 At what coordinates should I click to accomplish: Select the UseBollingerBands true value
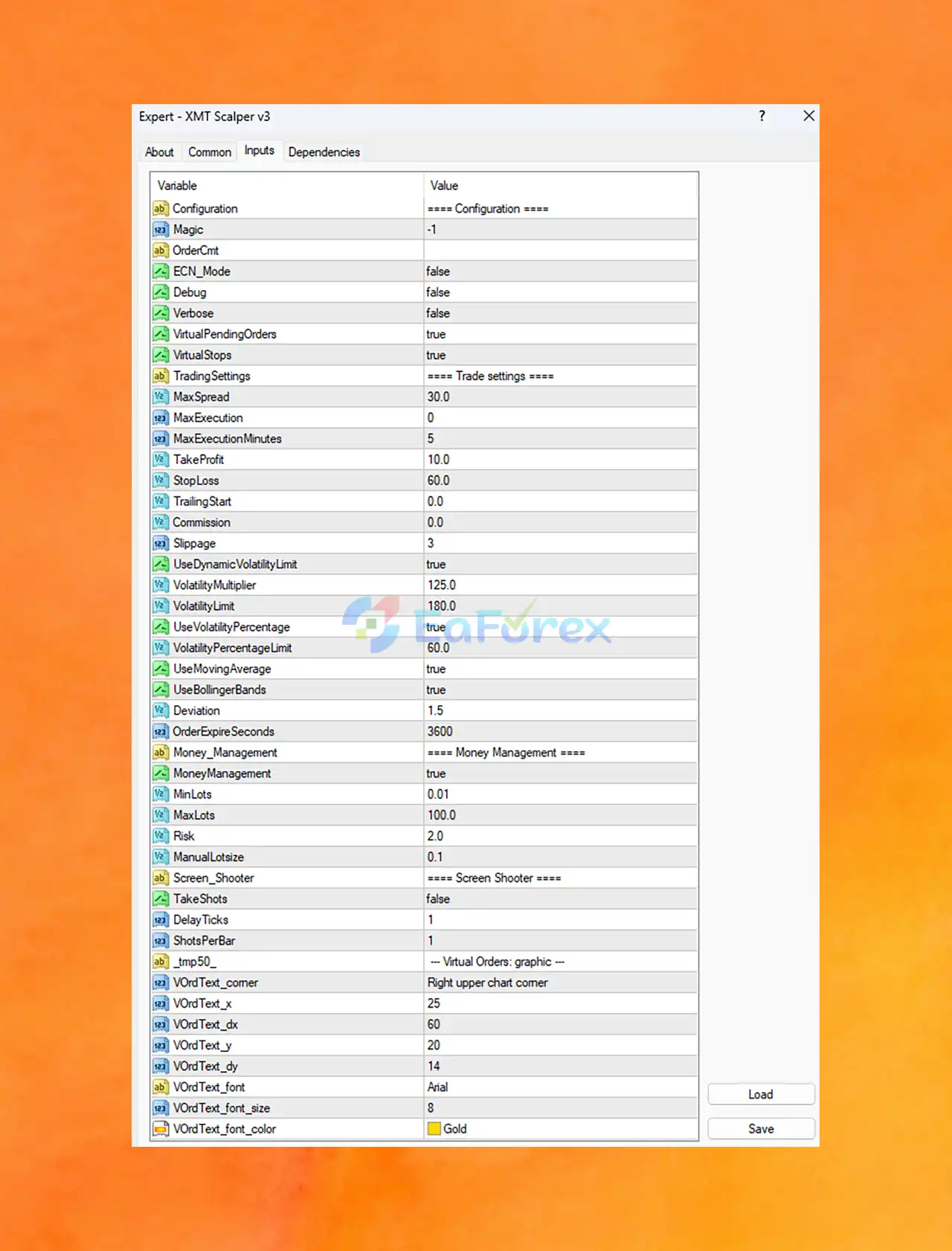(436, 690)
